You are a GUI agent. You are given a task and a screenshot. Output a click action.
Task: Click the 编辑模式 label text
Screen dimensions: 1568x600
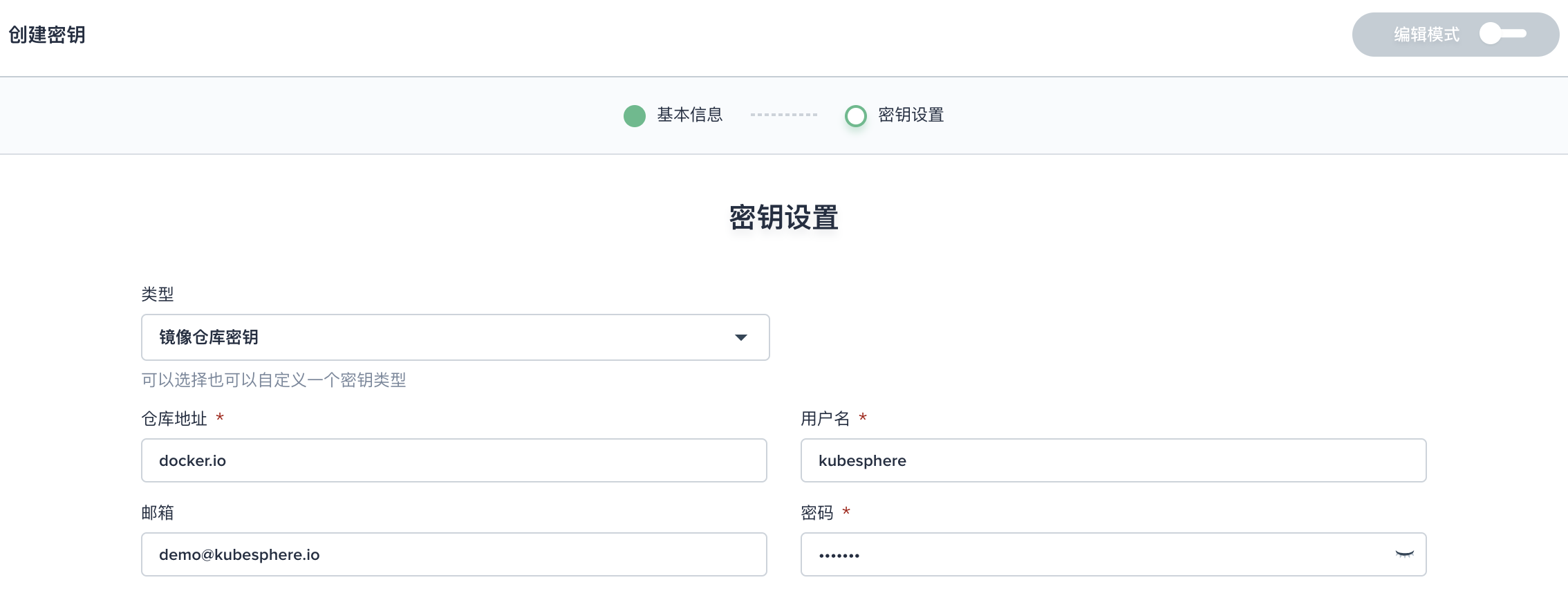[1426, 35]
